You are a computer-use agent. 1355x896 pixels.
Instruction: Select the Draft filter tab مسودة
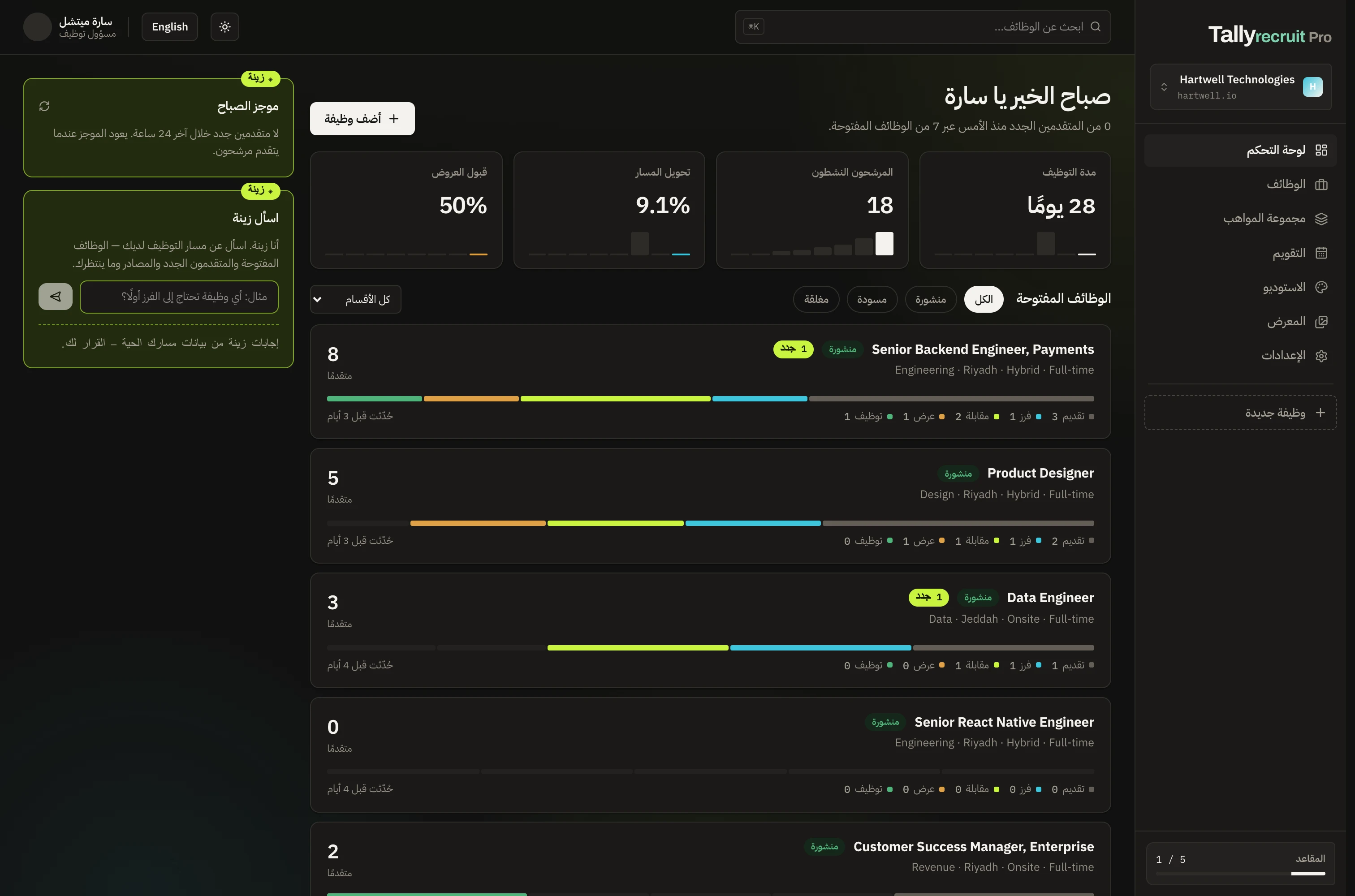coord(872,299)
